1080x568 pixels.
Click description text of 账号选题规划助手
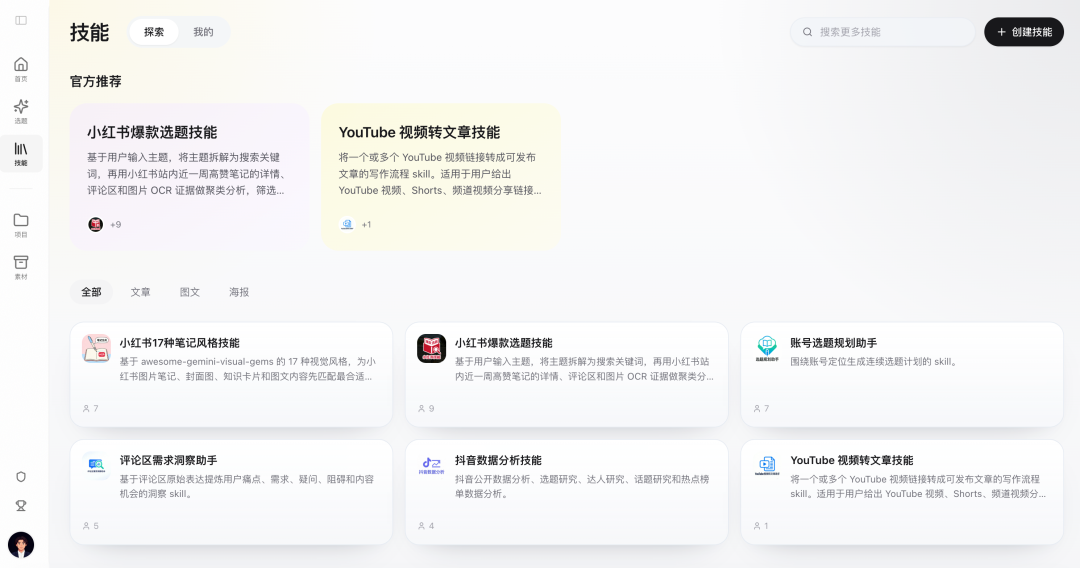(874, 361)
